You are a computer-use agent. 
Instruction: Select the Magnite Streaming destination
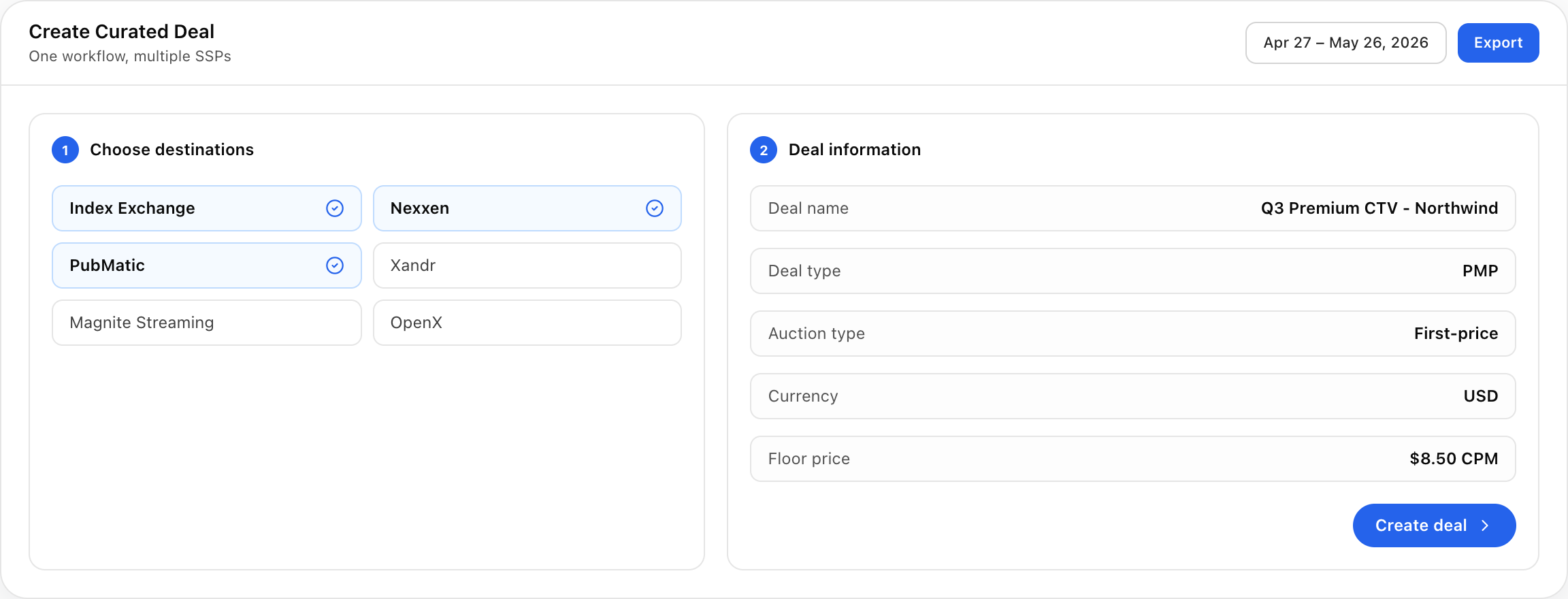[207, 323]
